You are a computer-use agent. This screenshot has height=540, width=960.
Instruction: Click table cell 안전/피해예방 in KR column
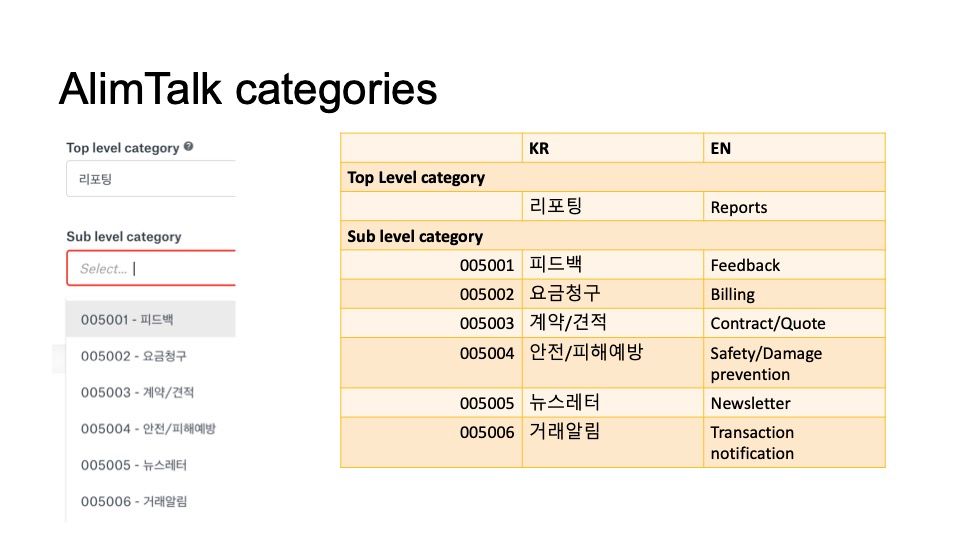613,363
